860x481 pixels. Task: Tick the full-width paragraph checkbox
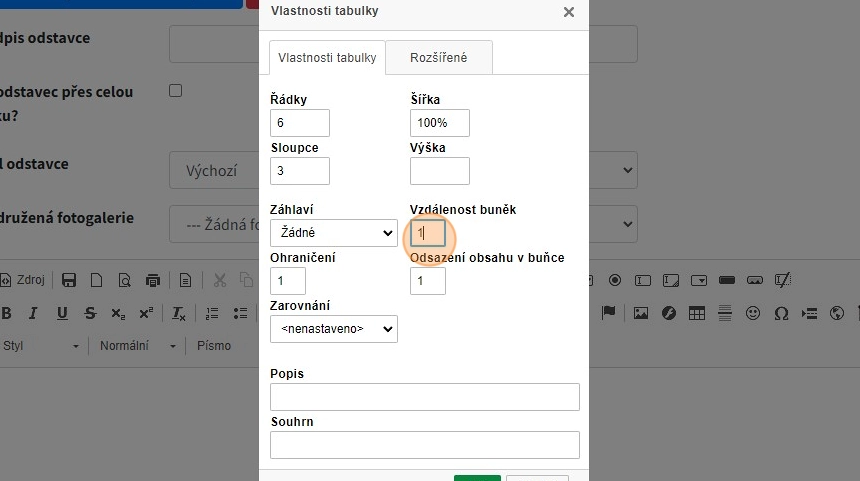176,91
